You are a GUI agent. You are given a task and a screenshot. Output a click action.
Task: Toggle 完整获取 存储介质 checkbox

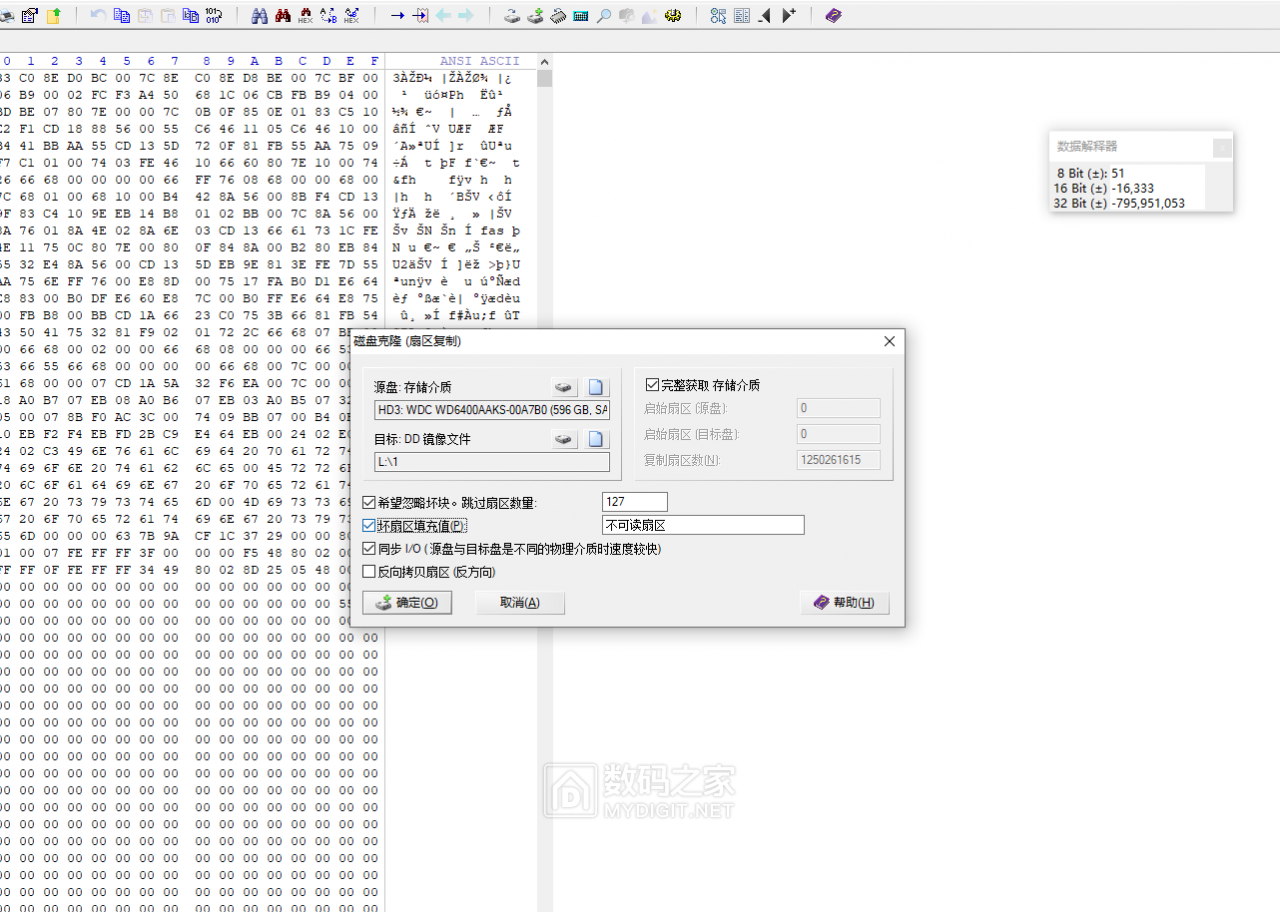[652, 384]
